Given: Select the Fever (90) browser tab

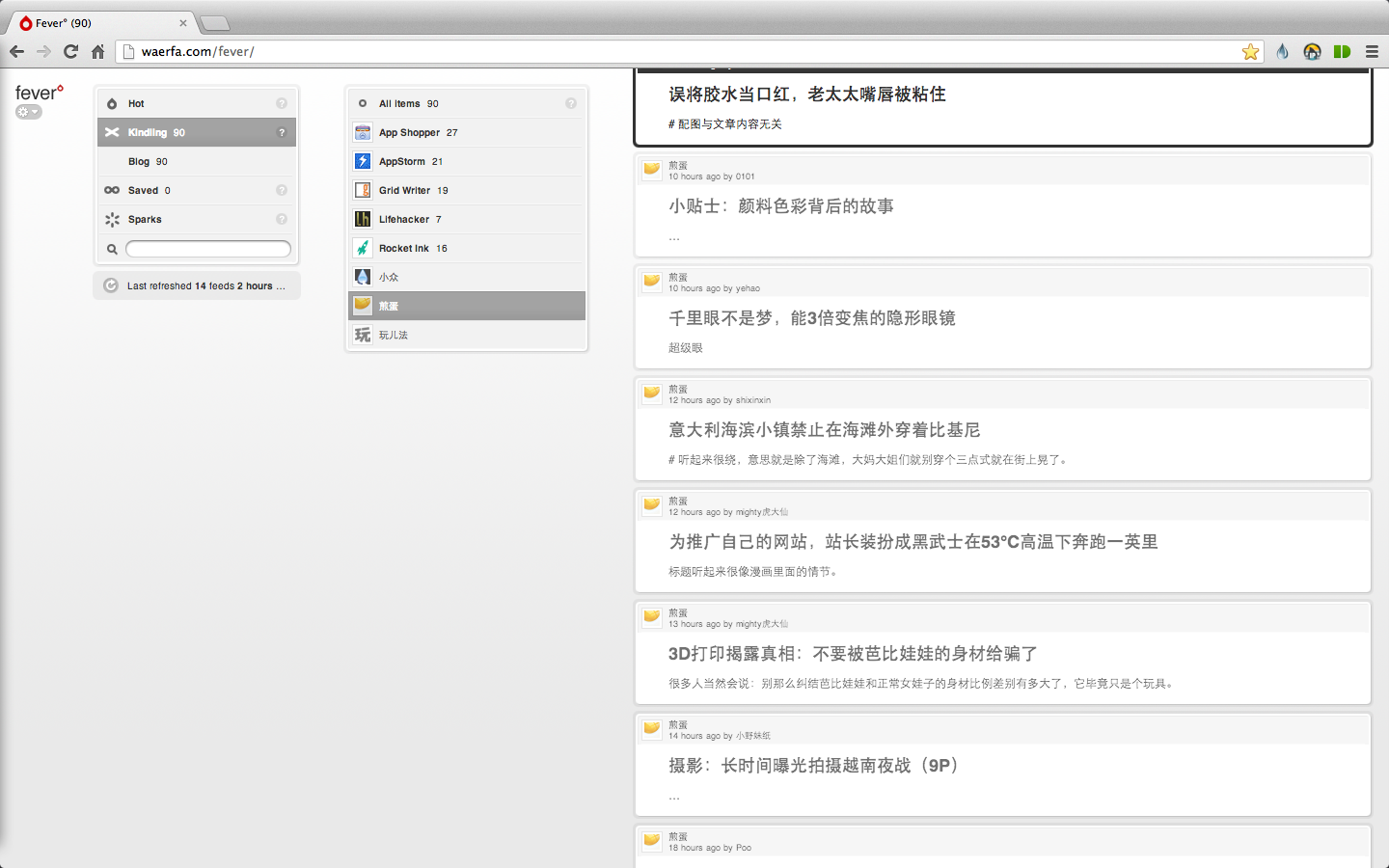Looking at the screenshot, I should [100, 23].
